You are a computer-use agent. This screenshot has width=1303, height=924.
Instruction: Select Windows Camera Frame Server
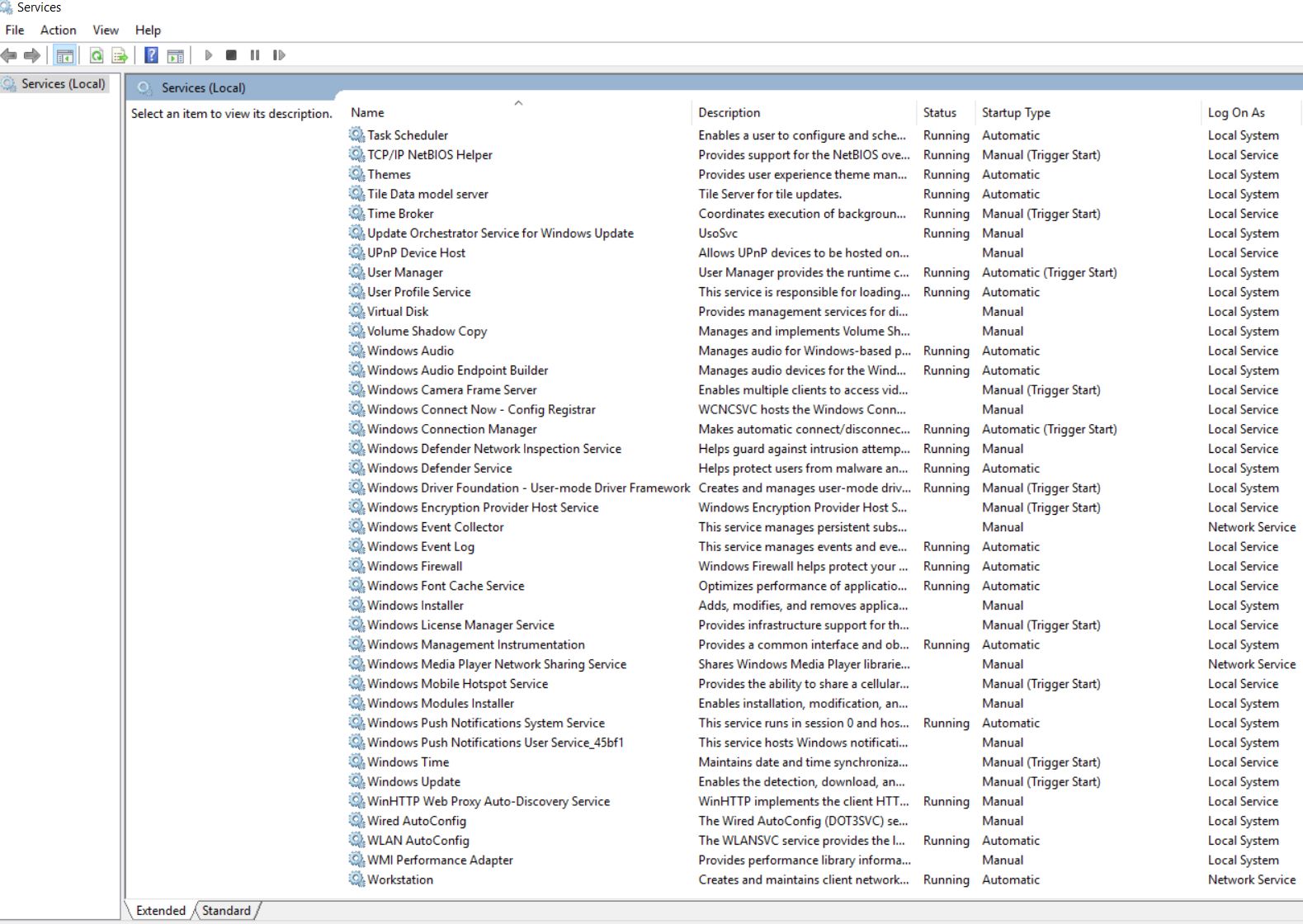451,390
